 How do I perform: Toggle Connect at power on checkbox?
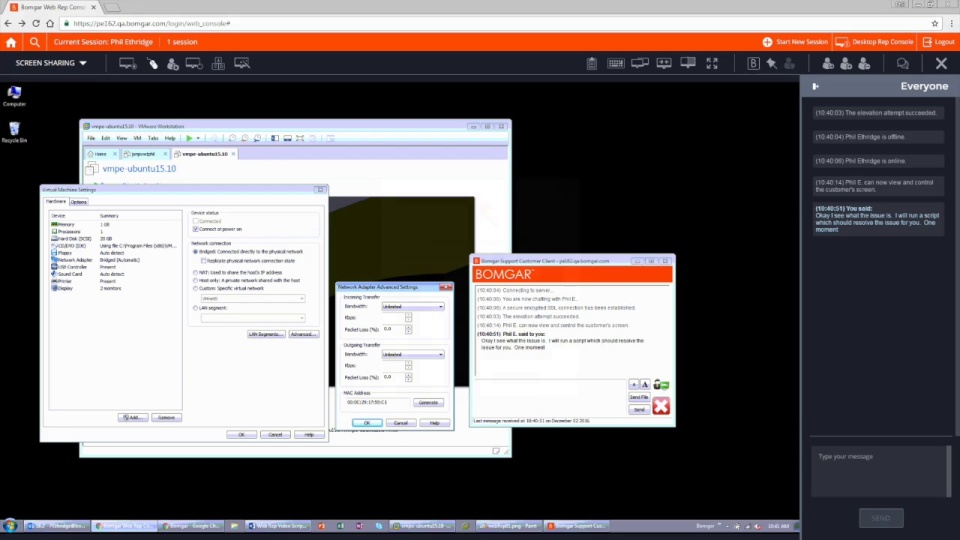coord(196,229)
